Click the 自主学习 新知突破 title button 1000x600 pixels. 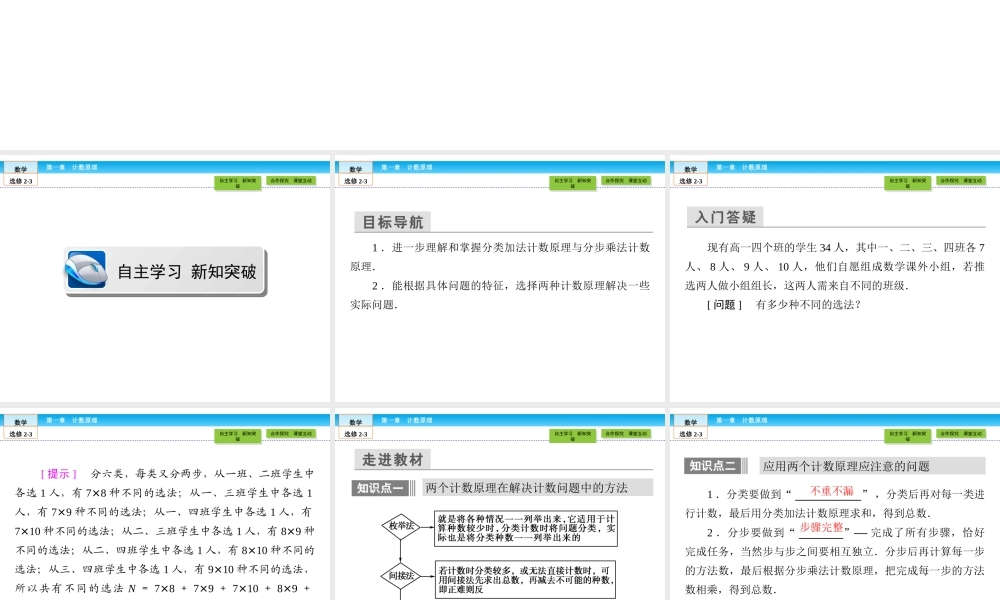pos(167,272)
